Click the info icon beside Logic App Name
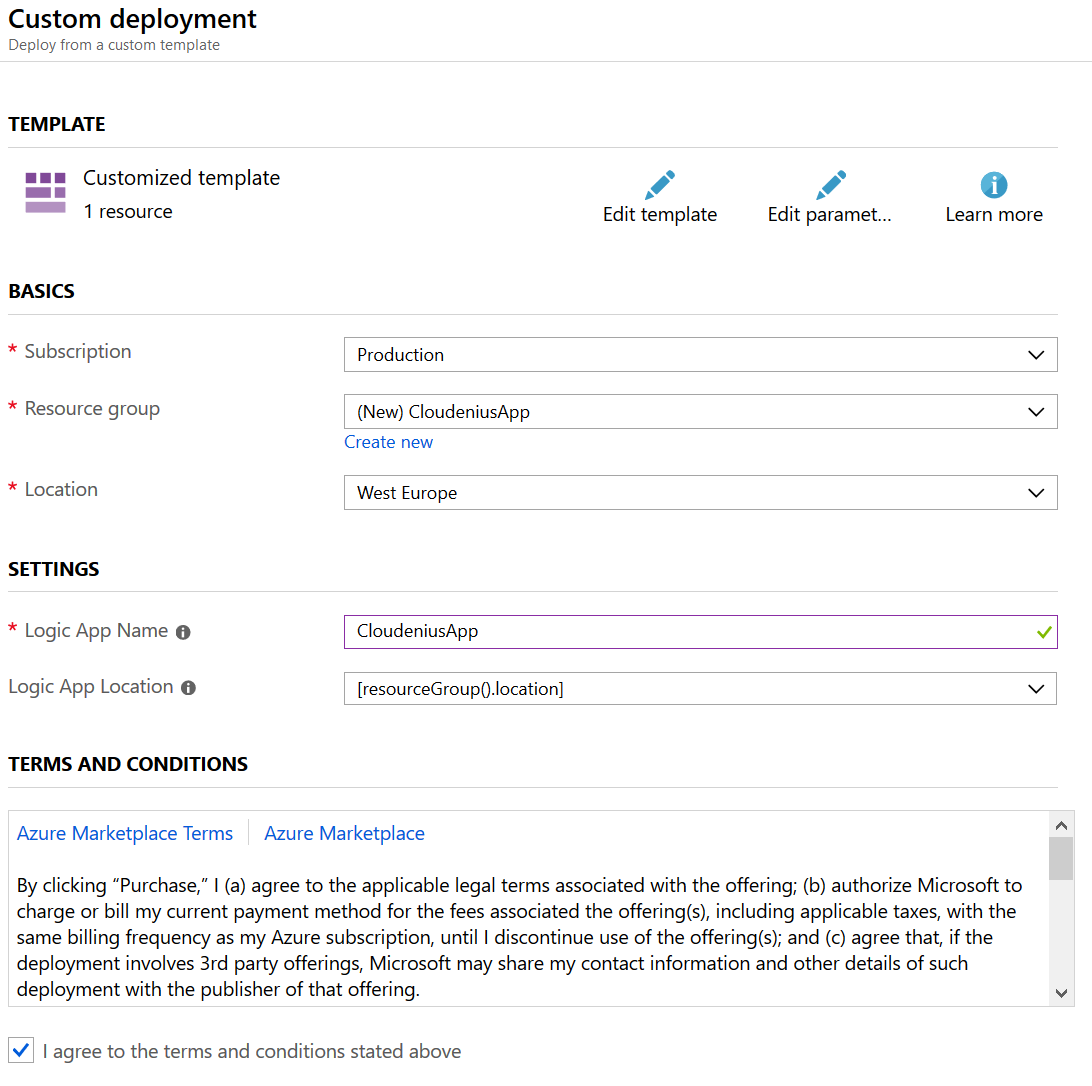The height and width of the screenshot is (1086, 1092). coord(180,630)
